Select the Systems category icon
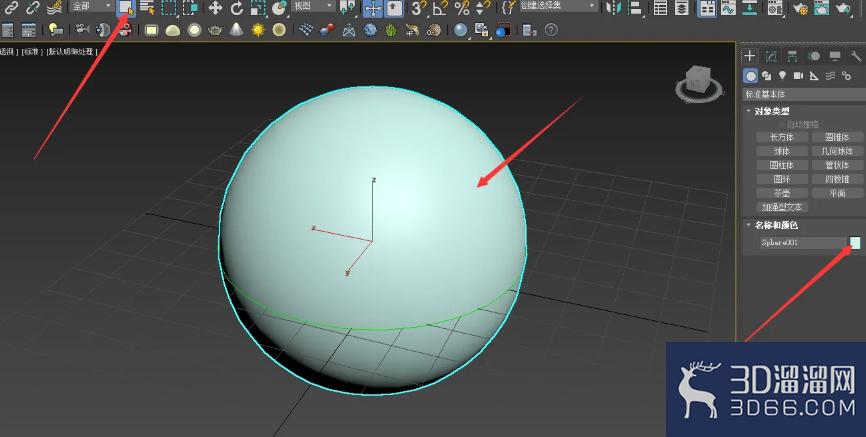 846,76
